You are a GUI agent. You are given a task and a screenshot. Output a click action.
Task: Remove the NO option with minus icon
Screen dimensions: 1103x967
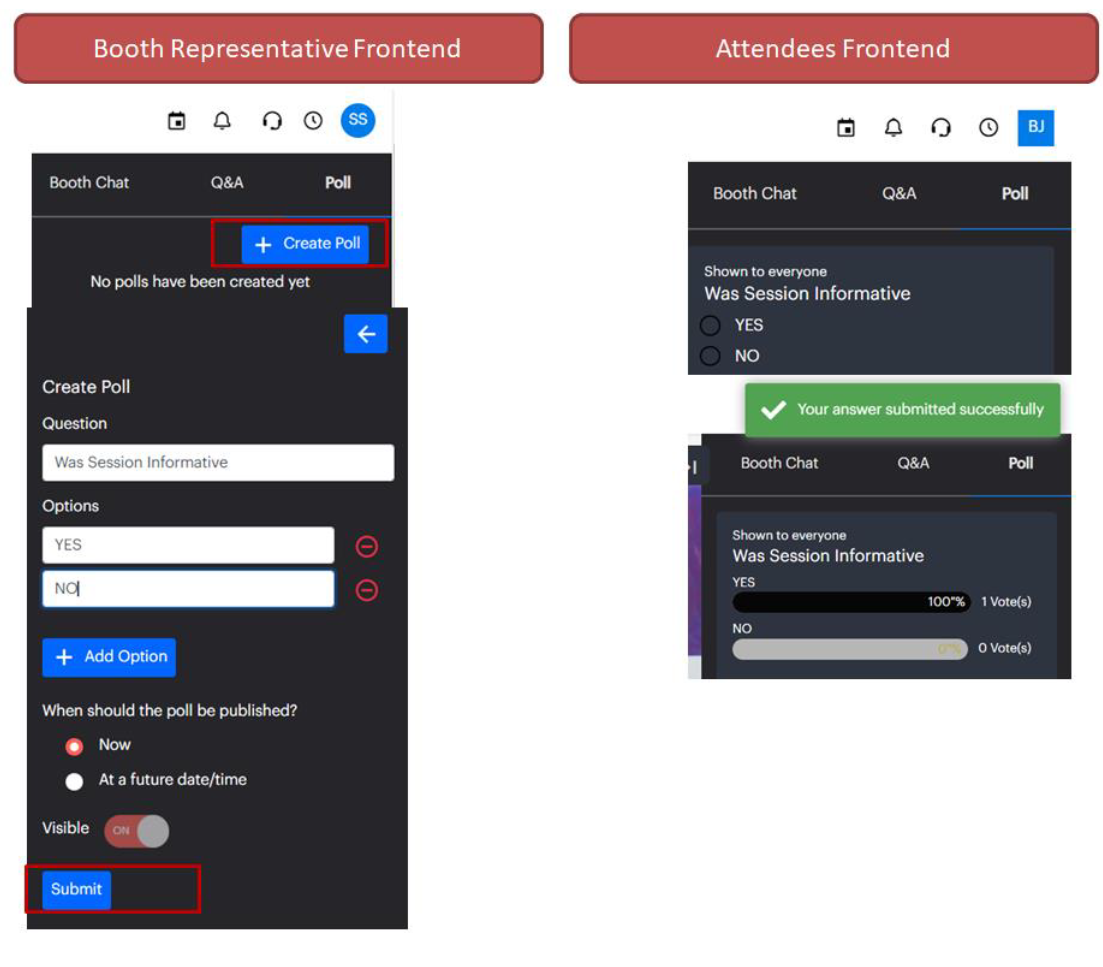pos(367,590)
